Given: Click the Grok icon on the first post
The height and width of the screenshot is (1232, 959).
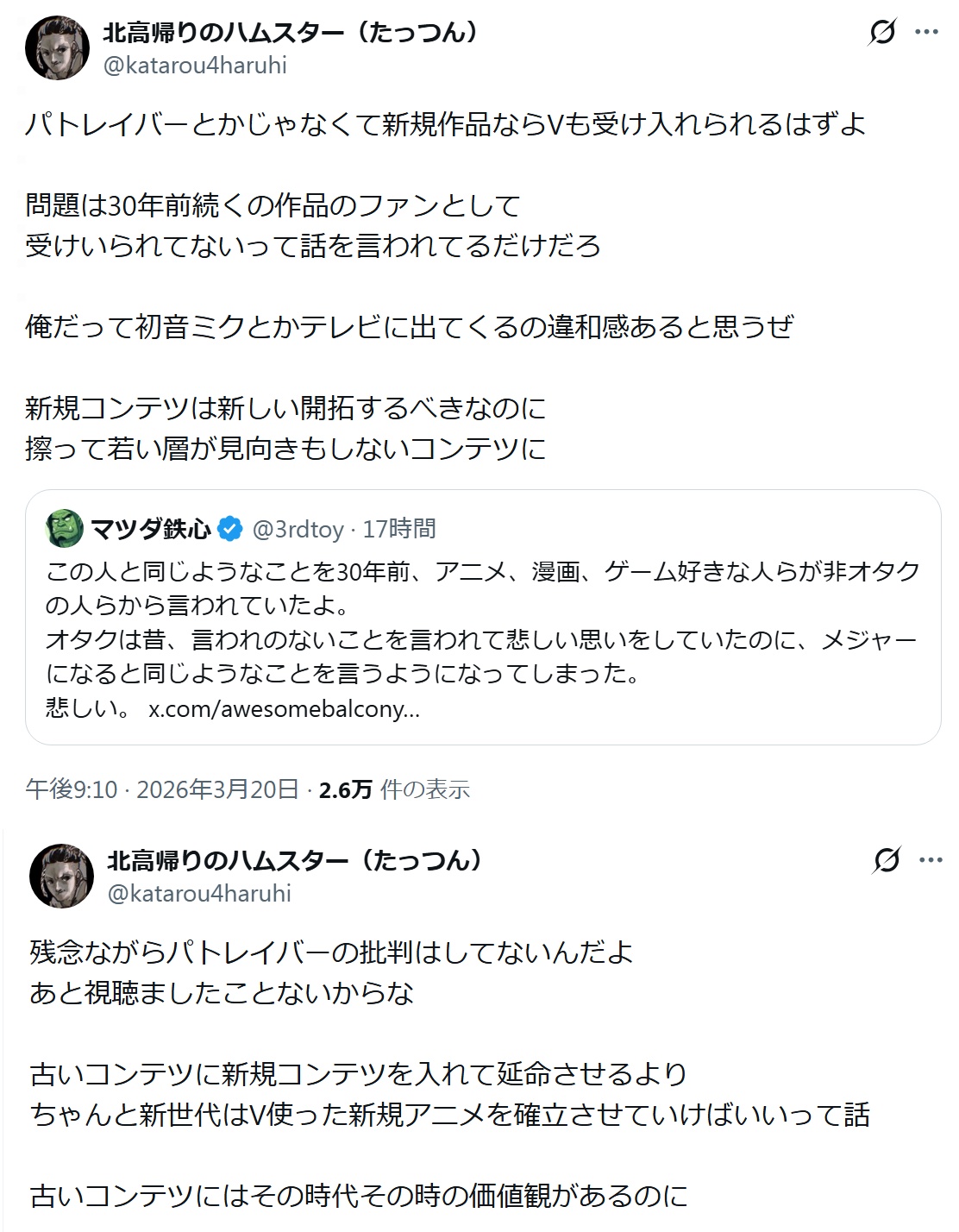Looking at the screenshot, I should coord(882,33).
